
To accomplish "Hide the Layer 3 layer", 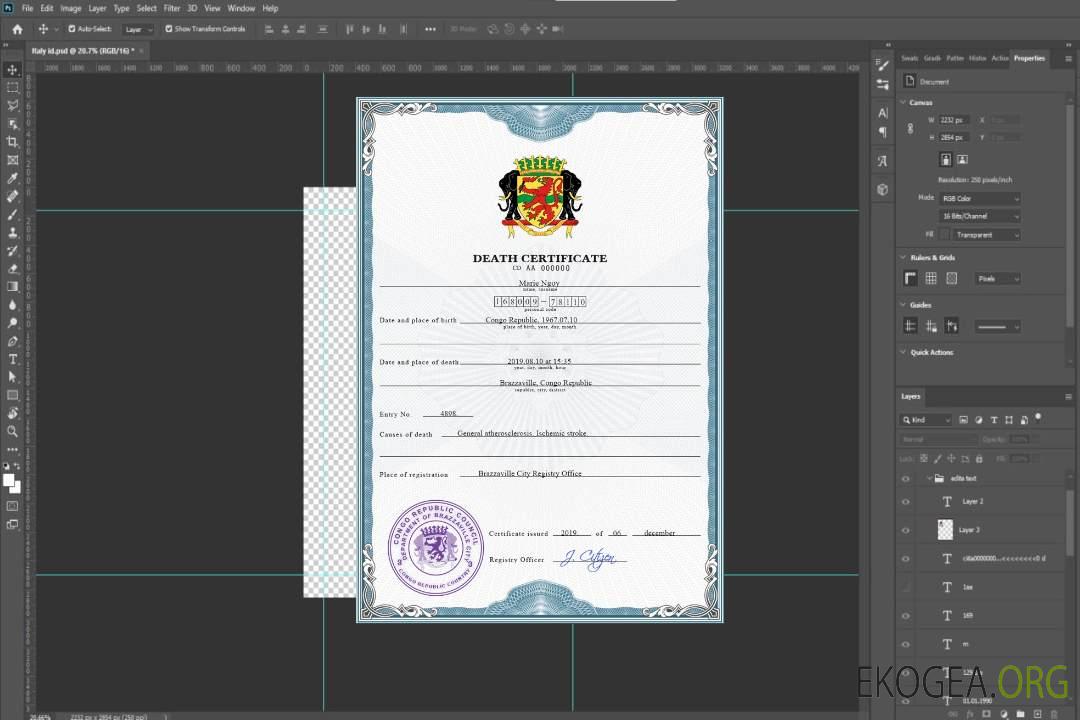I will click(x=906, y=531).
